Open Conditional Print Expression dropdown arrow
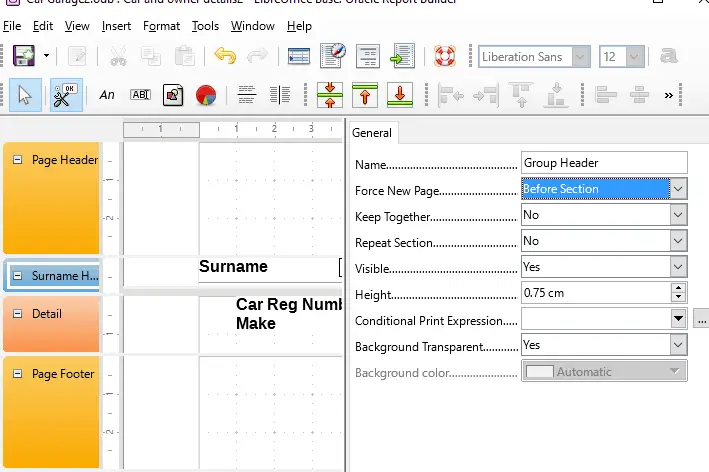 (678, 319)
